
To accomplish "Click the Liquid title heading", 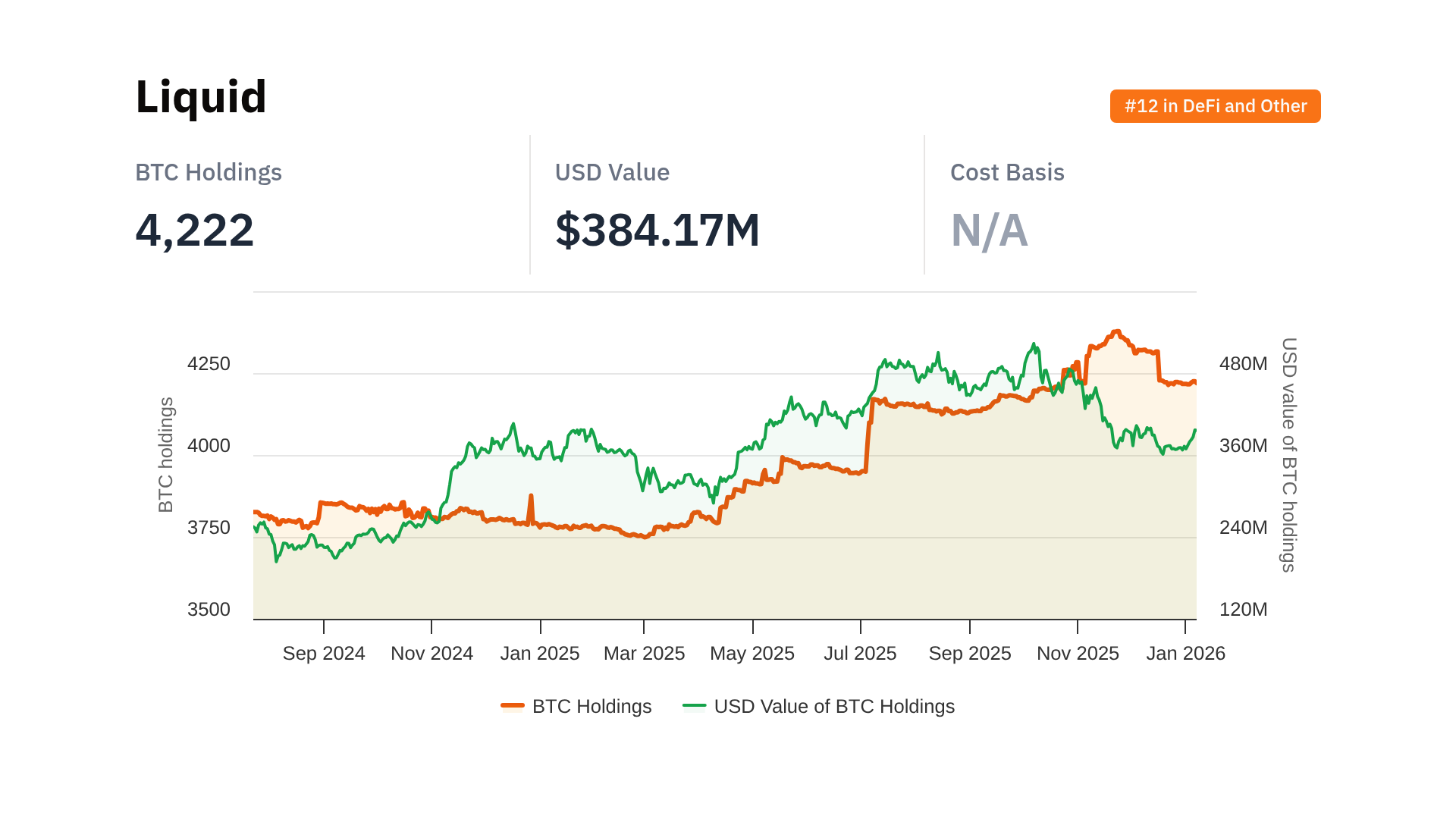I will (201, 97).
